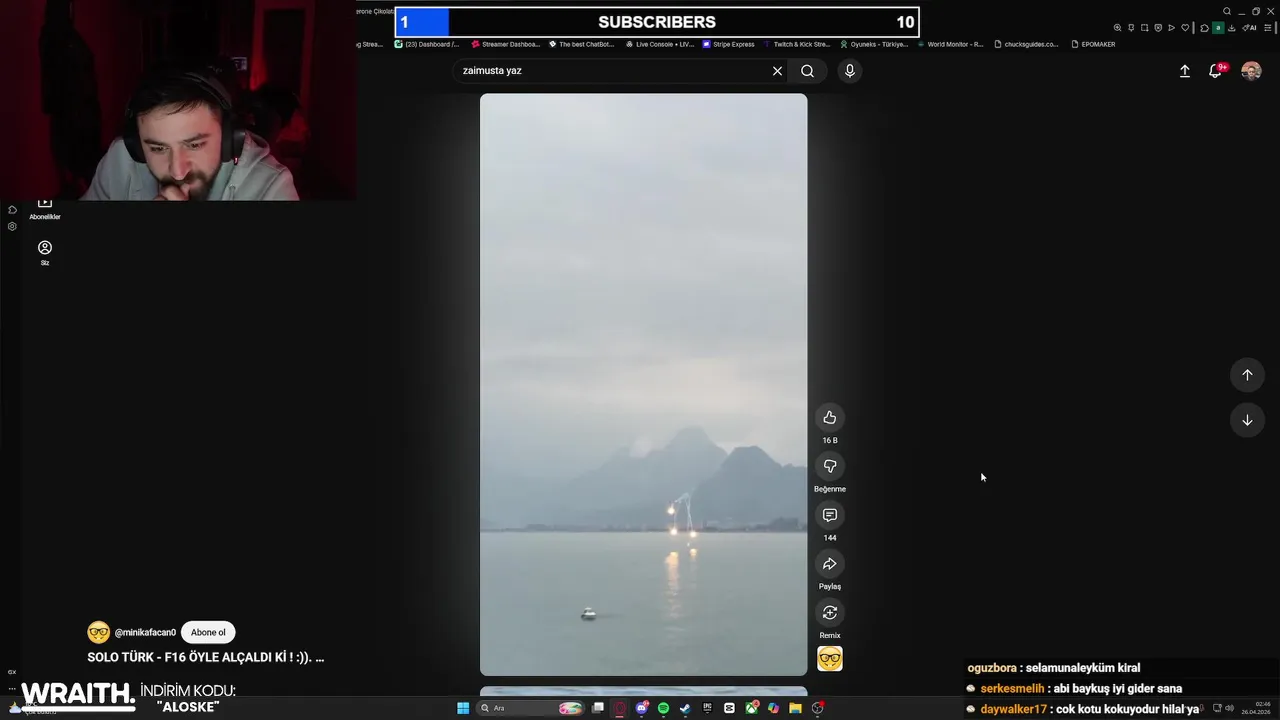
Task: Open Steam from the taskbar
Action: [685, 708]
